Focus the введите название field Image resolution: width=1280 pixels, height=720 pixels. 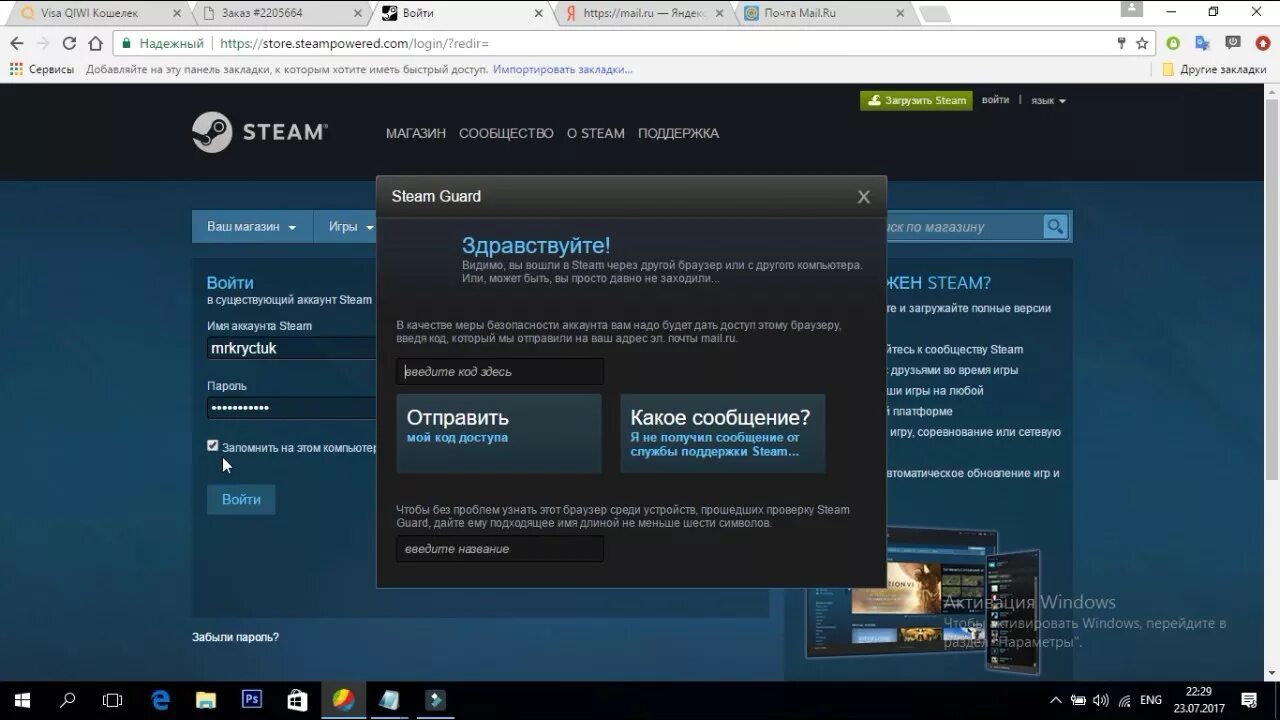click(500, 549)
